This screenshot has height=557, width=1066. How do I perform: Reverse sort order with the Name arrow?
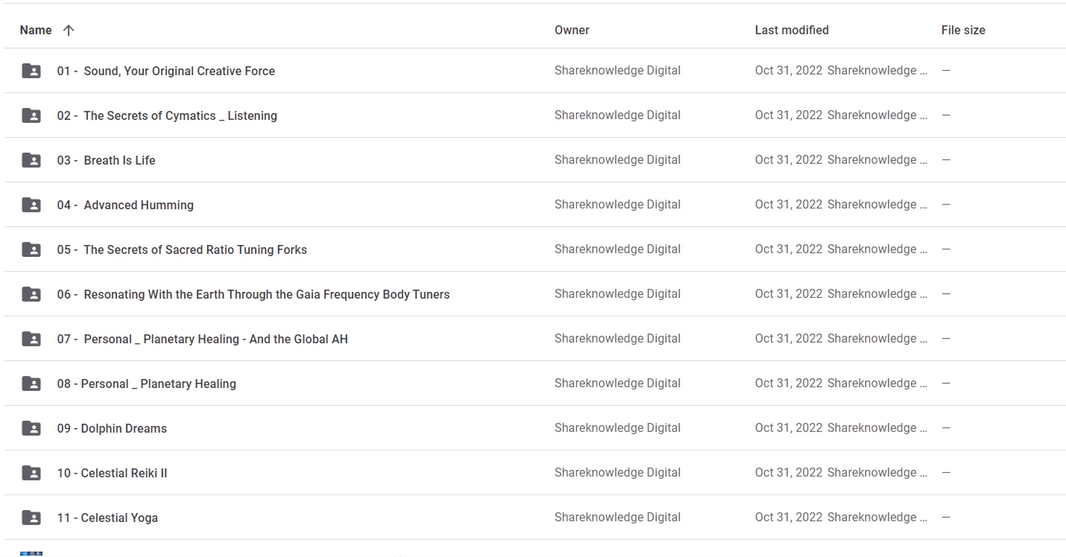[68, 30]
